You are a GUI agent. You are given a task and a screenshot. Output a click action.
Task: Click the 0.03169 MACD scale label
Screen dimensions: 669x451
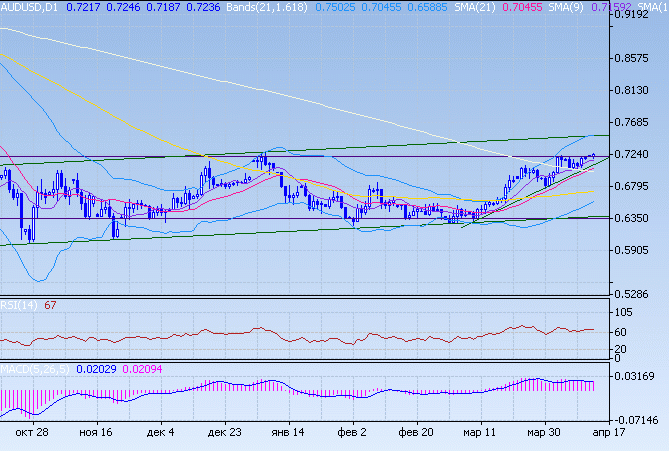click(x=638, y=376)
